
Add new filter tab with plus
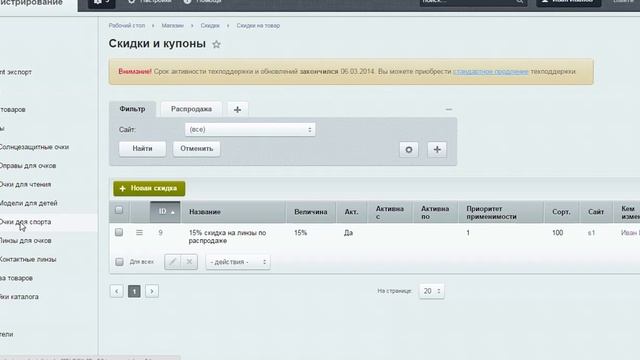(x=238, y=109)
